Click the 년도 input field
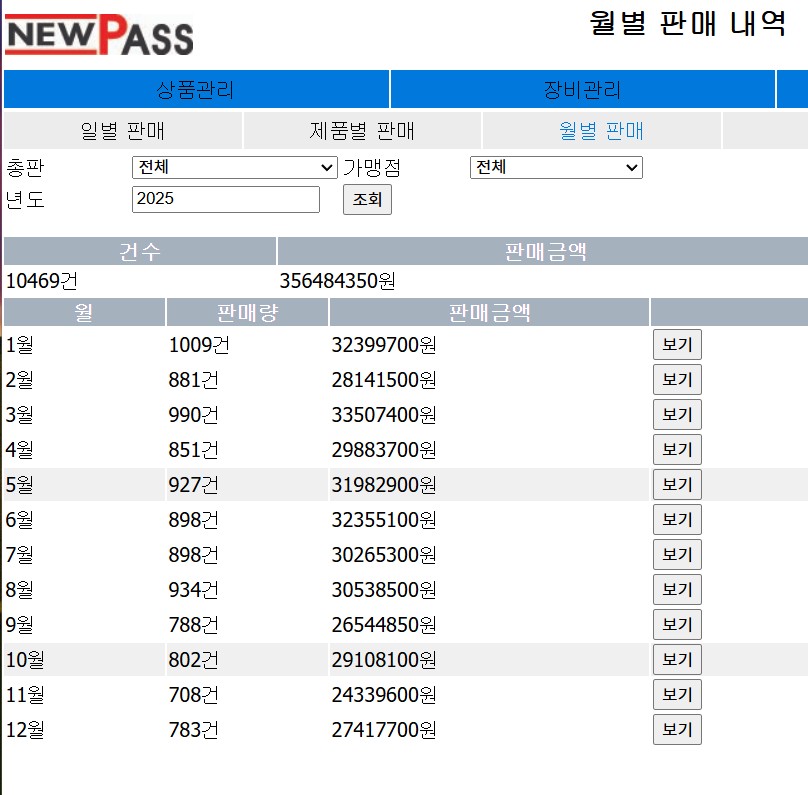The image size is (808, 795). click(225, 199)
